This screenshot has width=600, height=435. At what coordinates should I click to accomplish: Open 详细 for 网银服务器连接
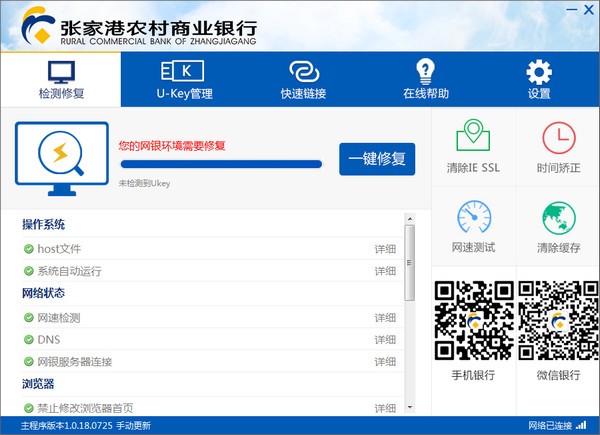click(x=385, y=362)
